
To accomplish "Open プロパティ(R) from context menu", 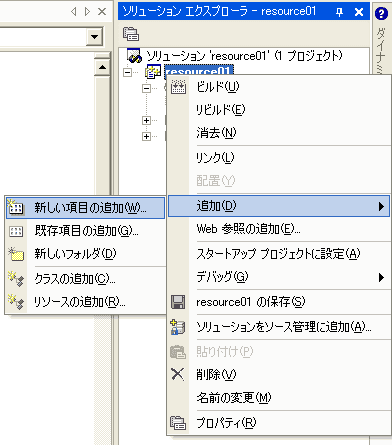I will tap(279, 423).
